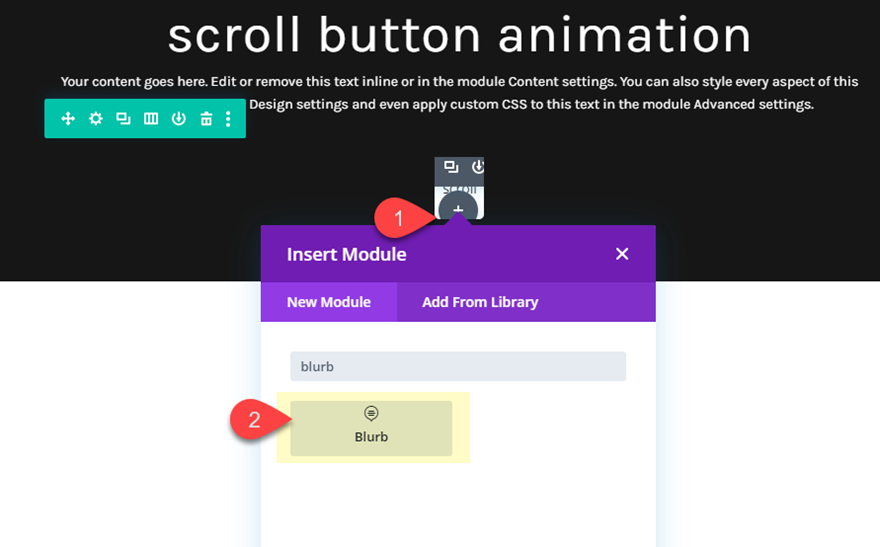Viewport: 880px width, 547px height.
Task: Duplicate the row using green toolbar
Action: coord(123,119)
